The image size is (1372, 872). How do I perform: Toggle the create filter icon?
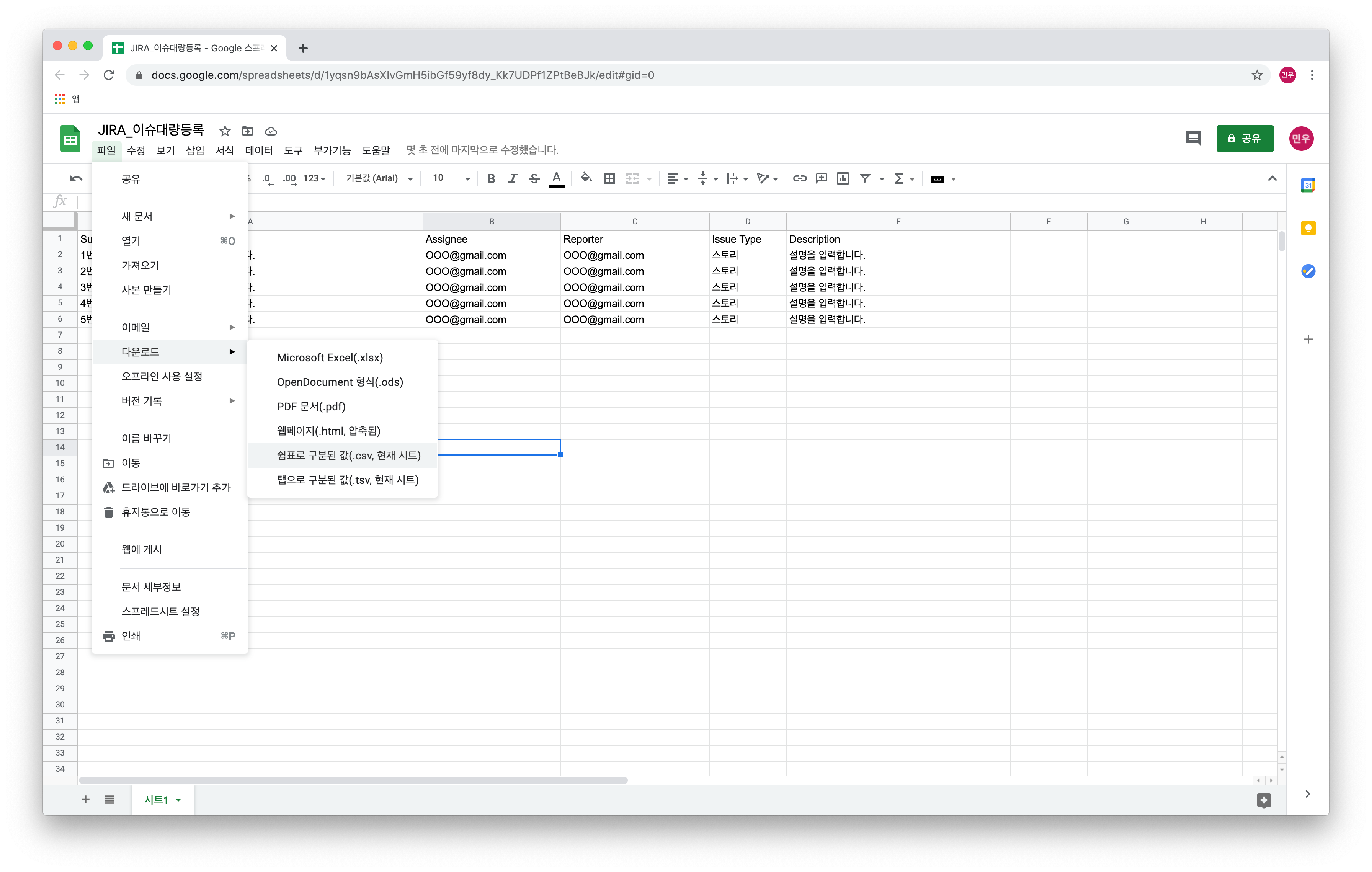(865, 179)
